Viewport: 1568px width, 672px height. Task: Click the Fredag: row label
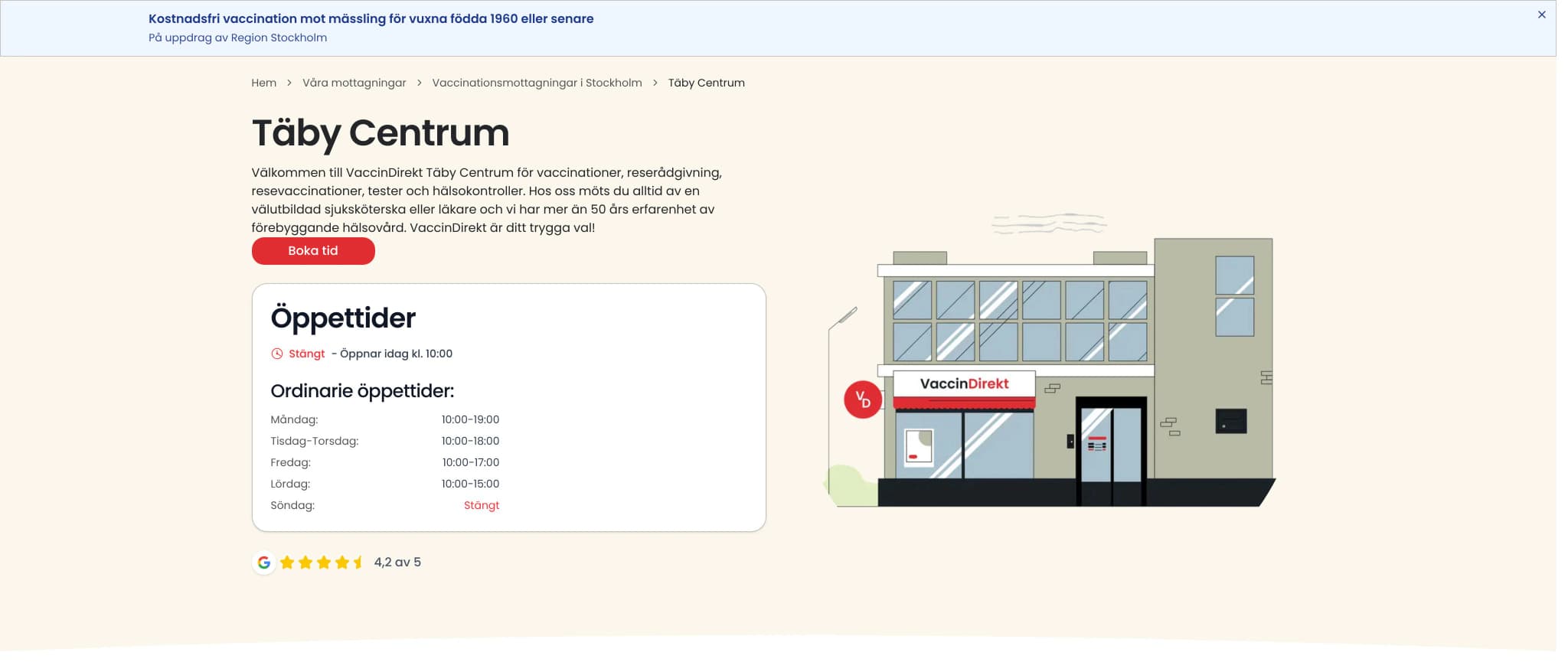click(291, 462)
